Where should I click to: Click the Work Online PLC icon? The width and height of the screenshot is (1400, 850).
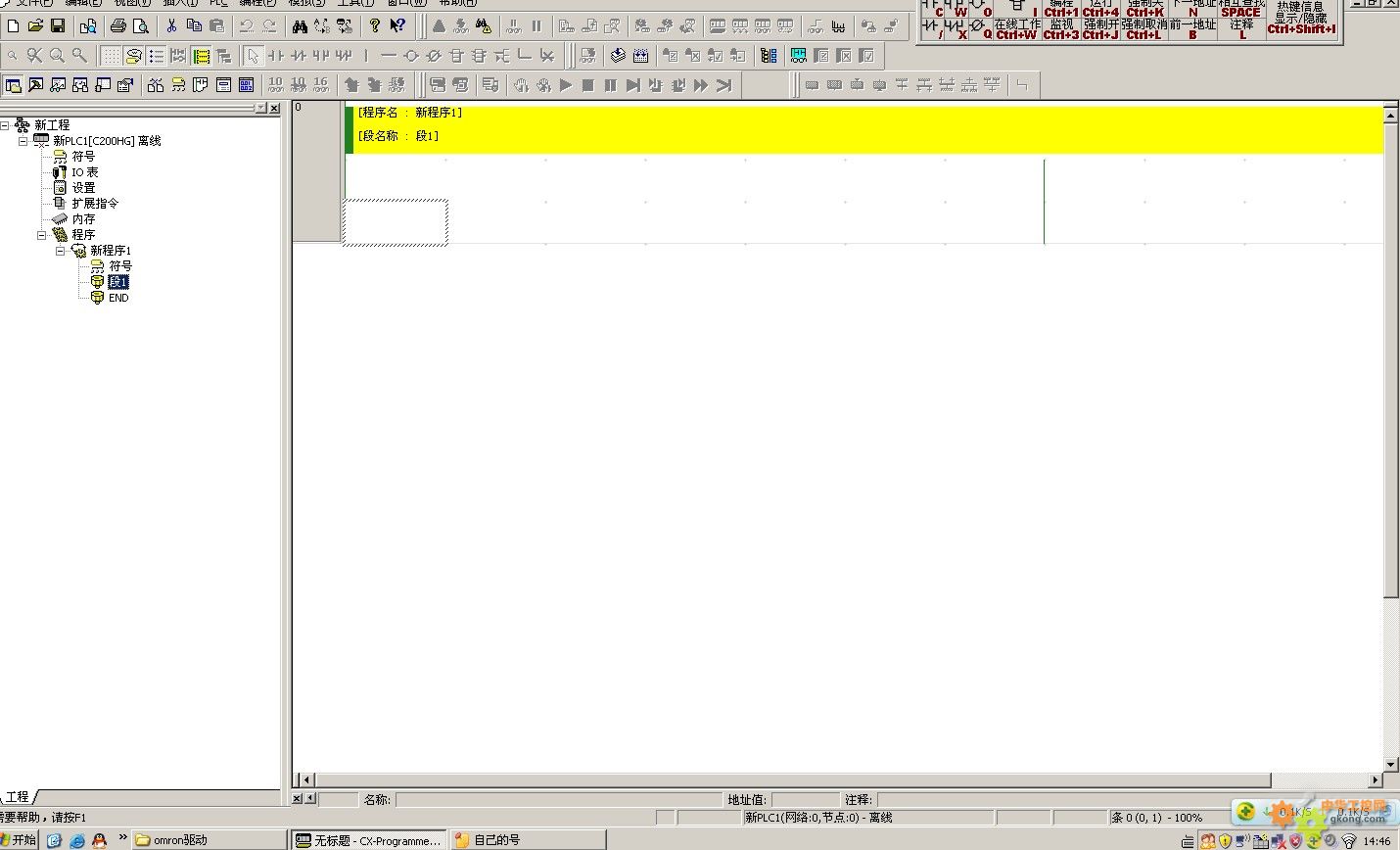[x=439, y=25]
